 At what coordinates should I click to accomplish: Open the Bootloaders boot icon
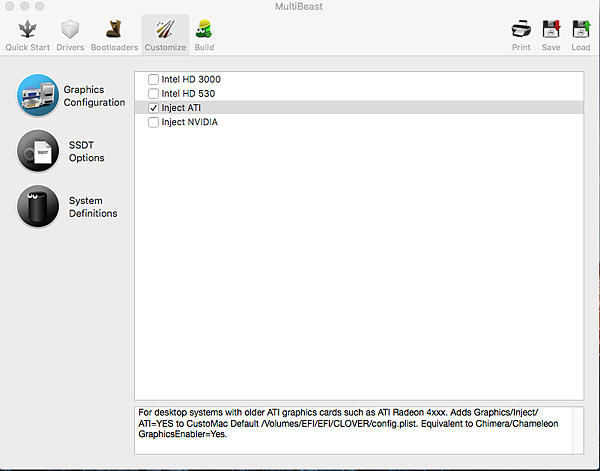pyautogui.click(x=114, y=29)
